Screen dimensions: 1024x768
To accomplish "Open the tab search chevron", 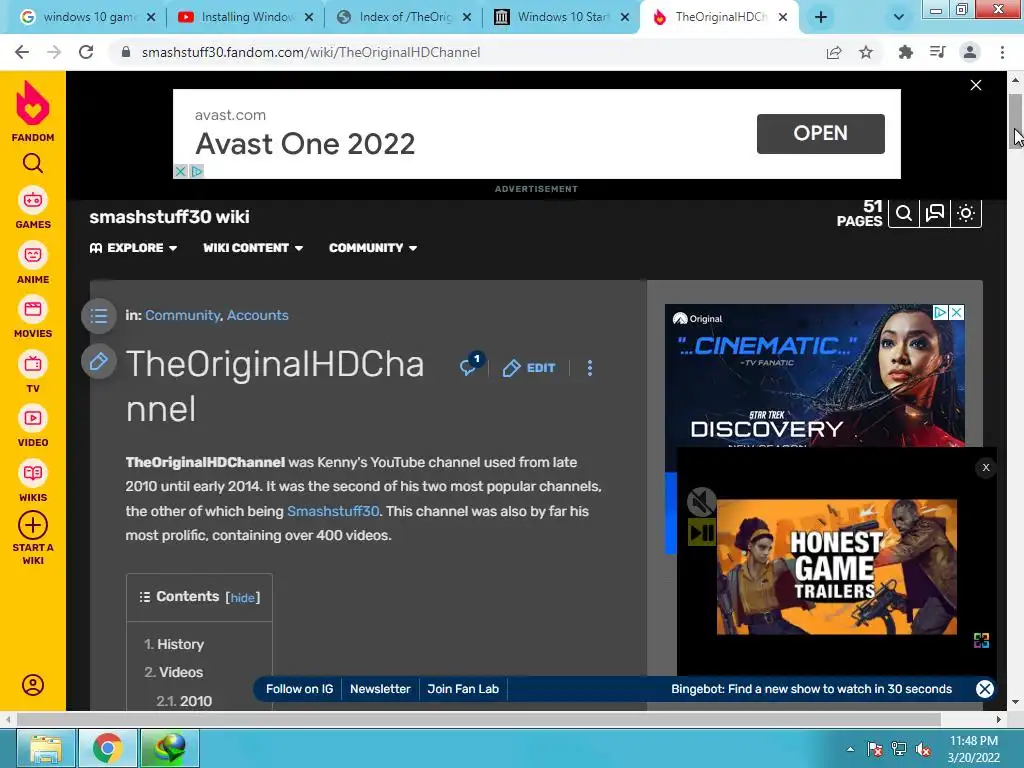I will (x=899, y=17).
